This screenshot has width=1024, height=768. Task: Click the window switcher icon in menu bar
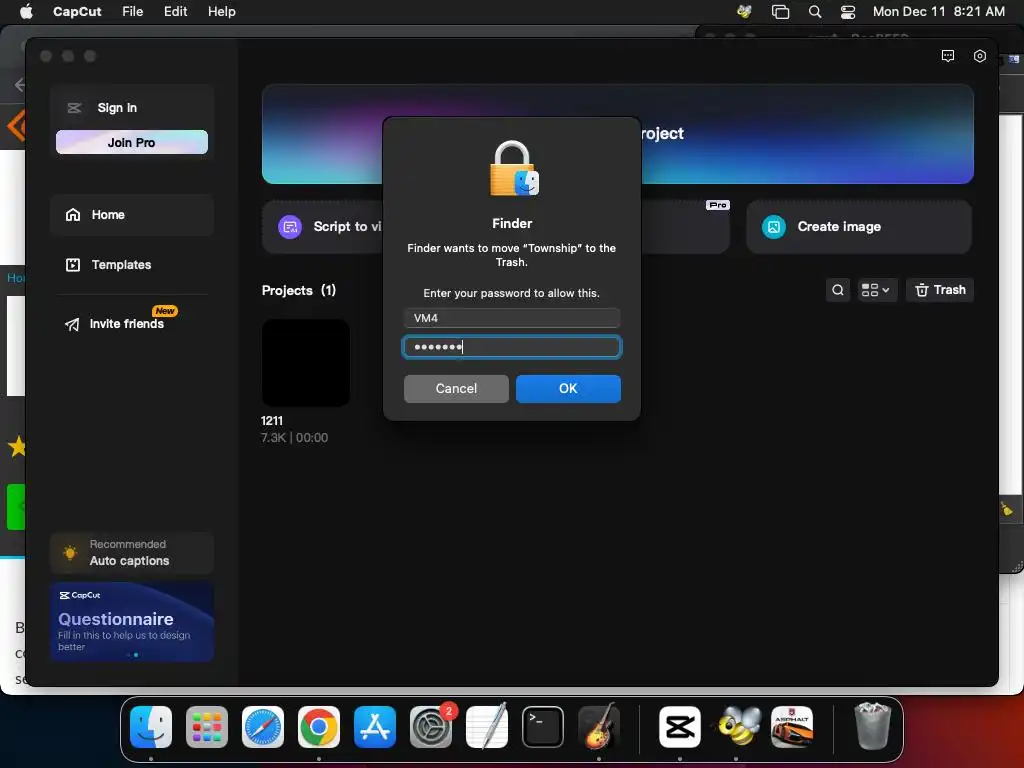click(x=780, y=11)
